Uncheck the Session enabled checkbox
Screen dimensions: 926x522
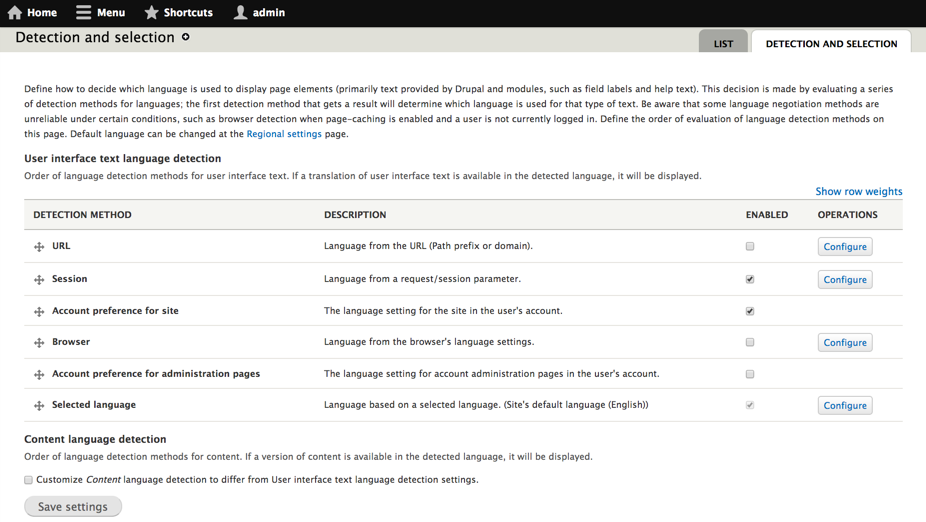click(750, 279)
